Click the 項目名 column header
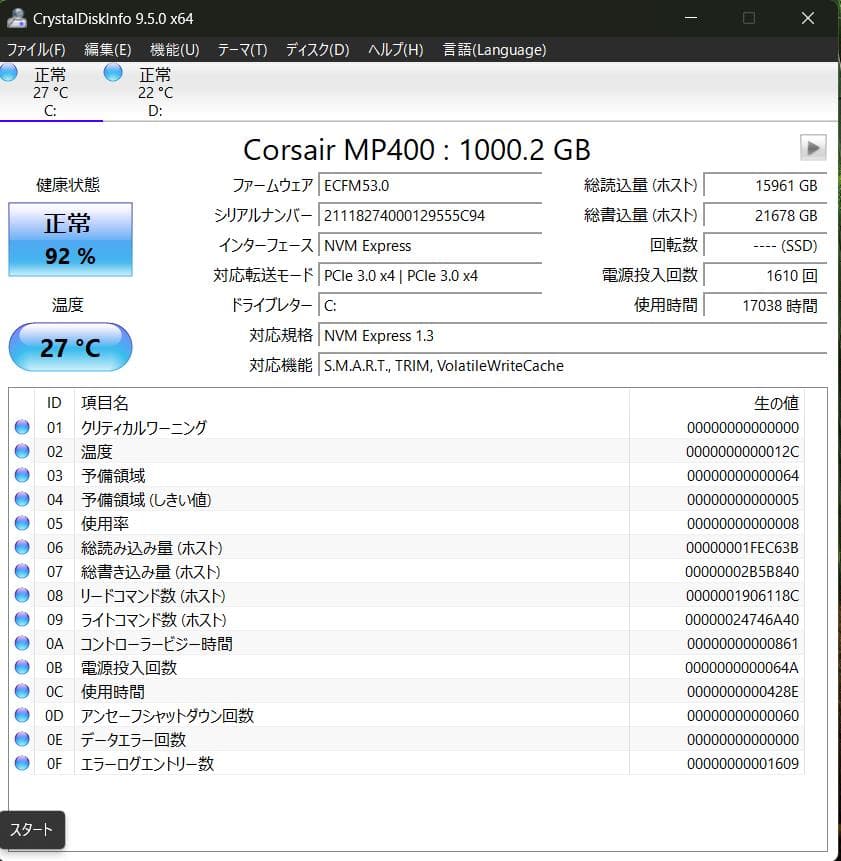The image size is (841, 861). click(104, 403)
